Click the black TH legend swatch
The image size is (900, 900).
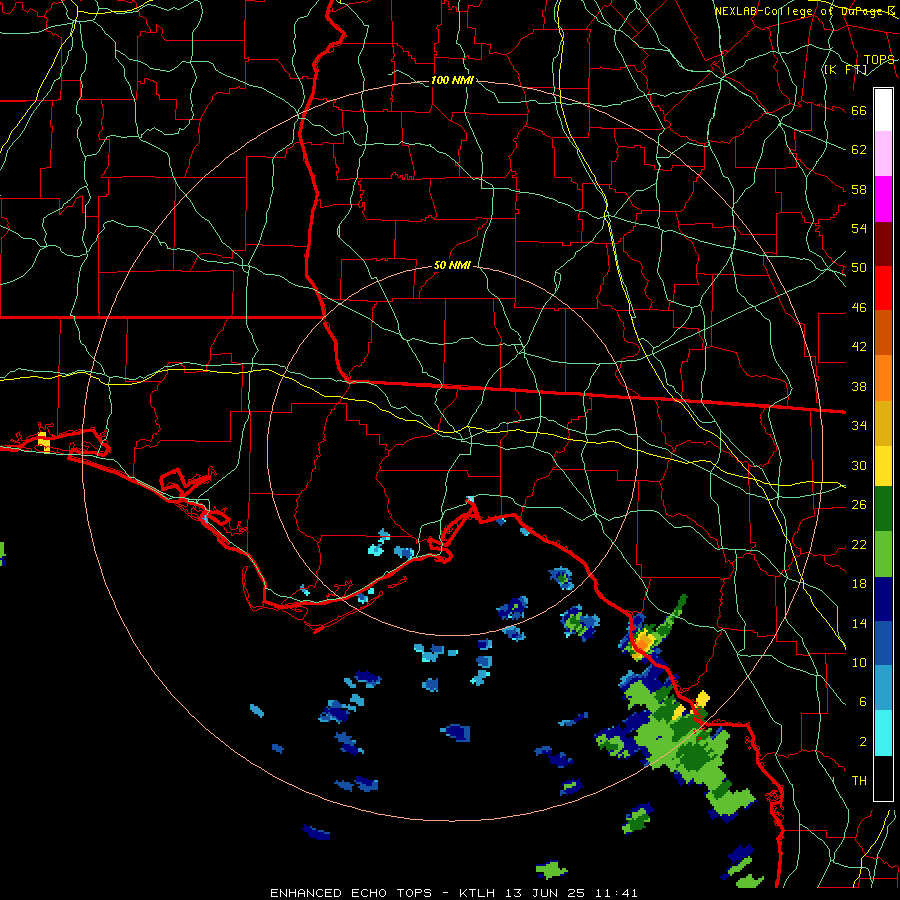click(x=883, y=778)
